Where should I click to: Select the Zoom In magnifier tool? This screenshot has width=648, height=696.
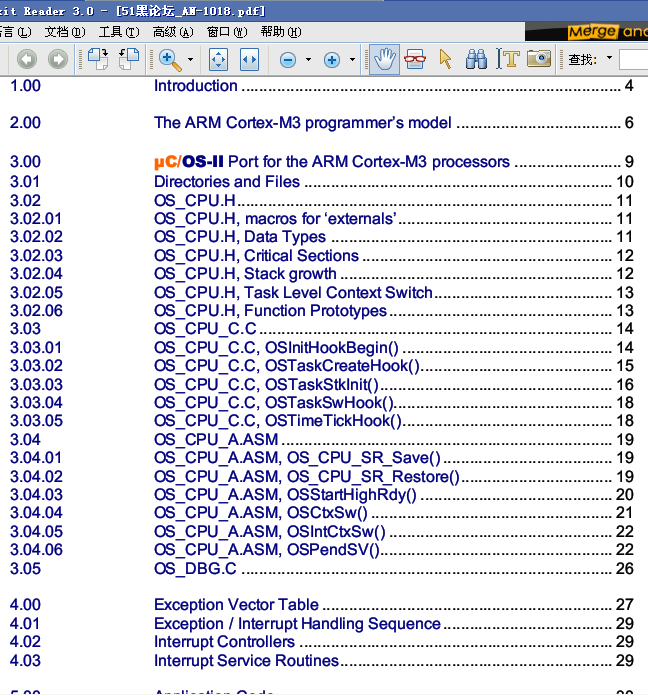coord(170,60)
